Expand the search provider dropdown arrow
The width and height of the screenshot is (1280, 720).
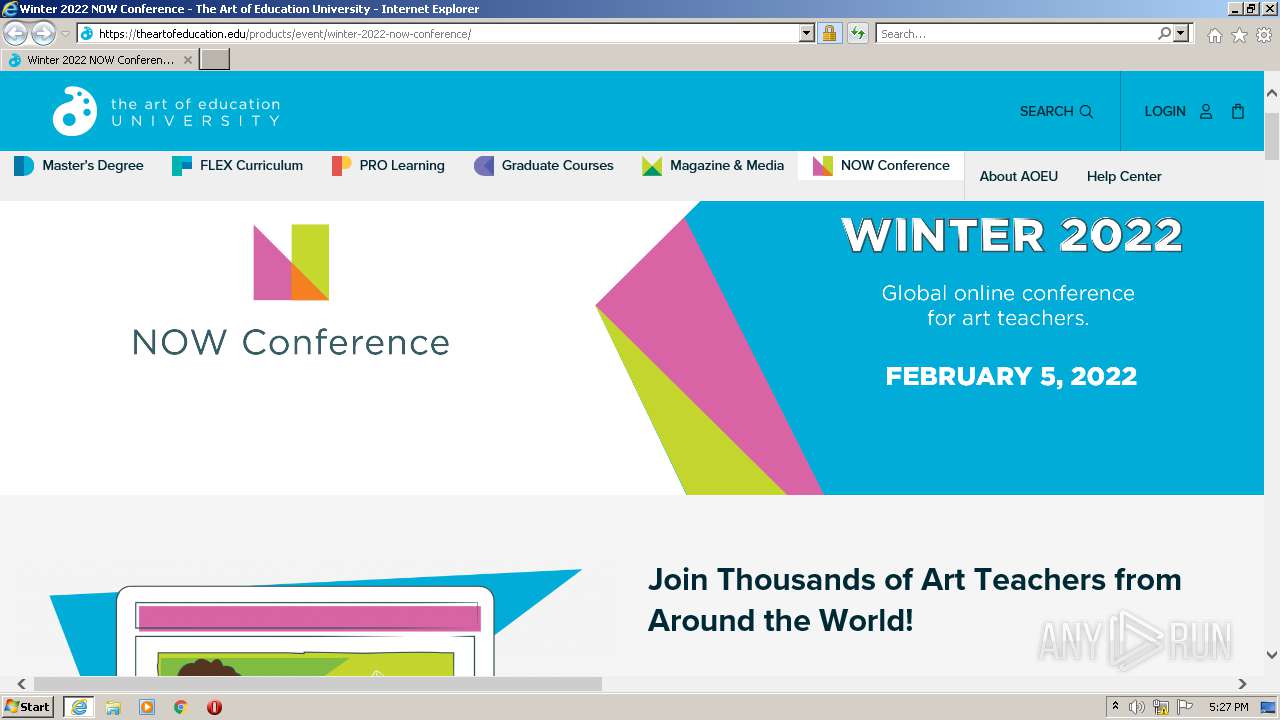[1181, 33]
